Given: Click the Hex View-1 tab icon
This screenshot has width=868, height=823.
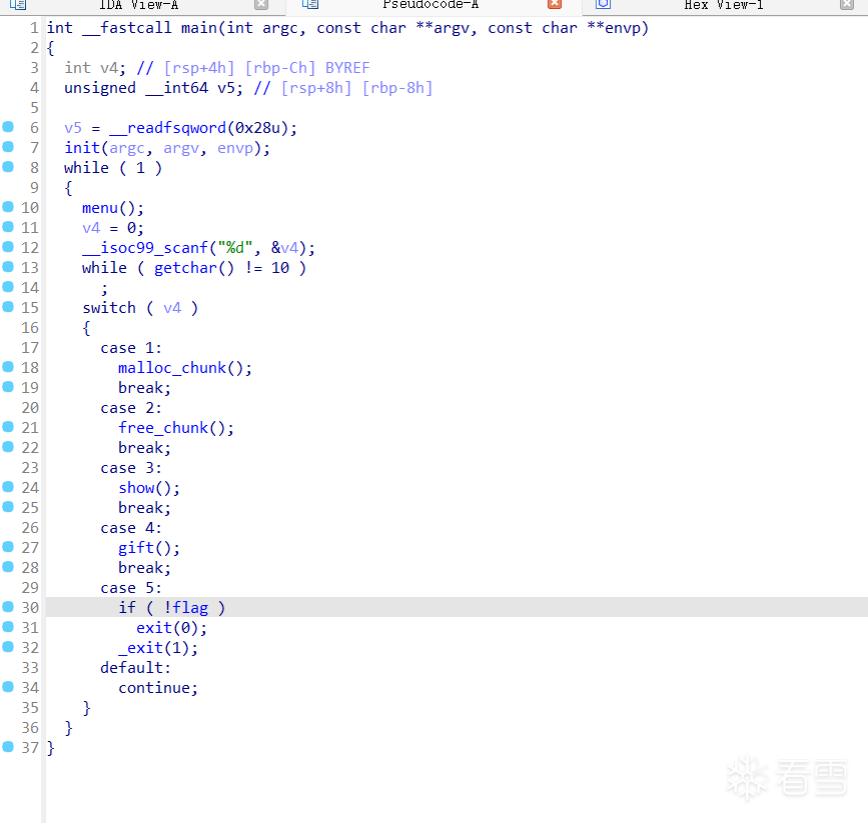Looking at the screenshot, I should click(603, 5).
